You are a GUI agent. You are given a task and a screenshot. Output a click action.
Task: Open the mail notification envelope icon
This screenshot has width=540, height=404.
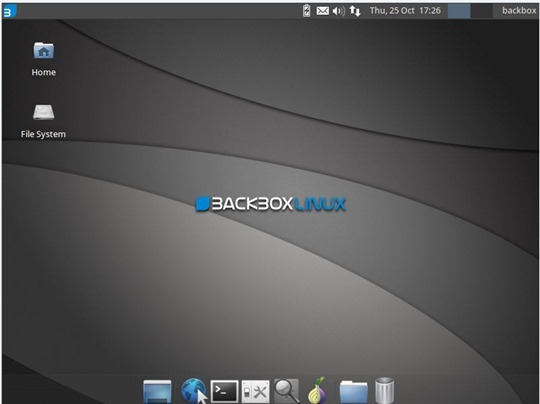pyautogui.click(x=322, y=11)
